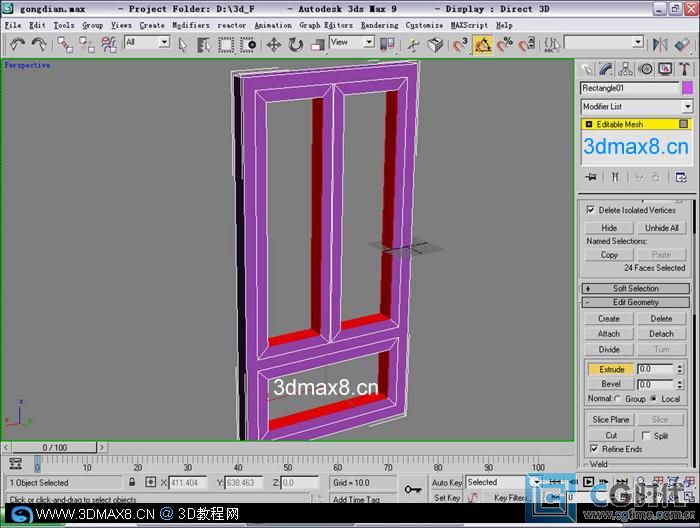Toggle Show End Result icon

pyautogui.click(x=615, y=177)
